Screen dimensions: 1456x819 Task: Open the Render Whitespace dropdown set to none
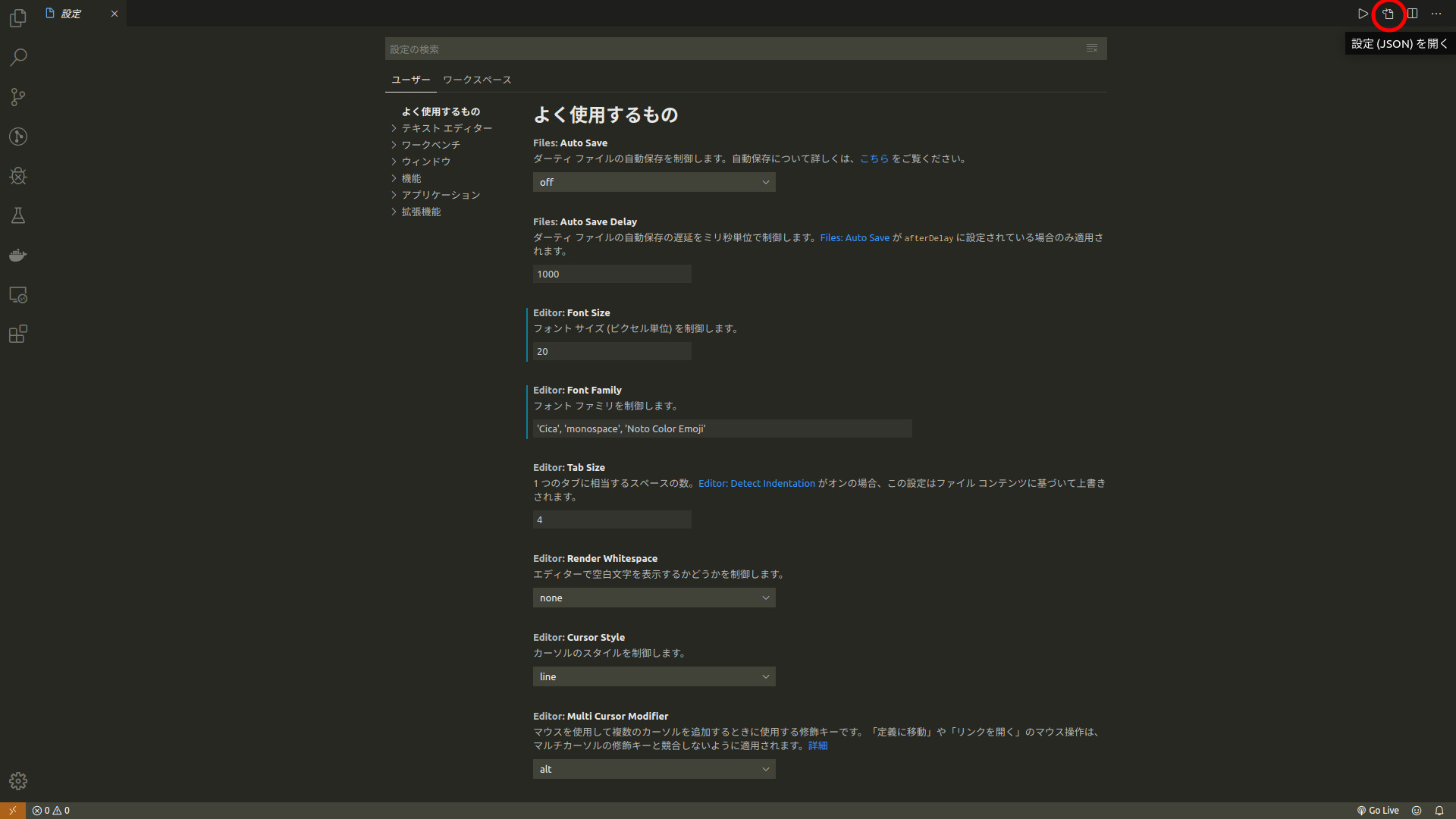[654, 598]
